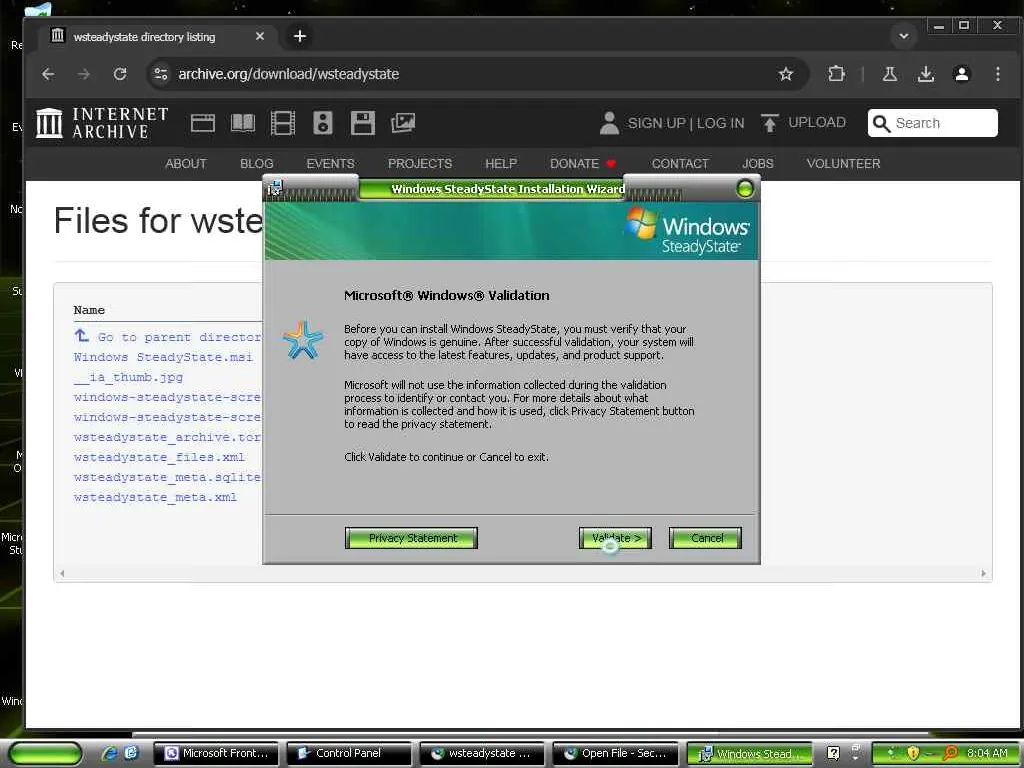1024x768 pixels.
Task: Open the JOBS menu item
Action: pos(758,163)
